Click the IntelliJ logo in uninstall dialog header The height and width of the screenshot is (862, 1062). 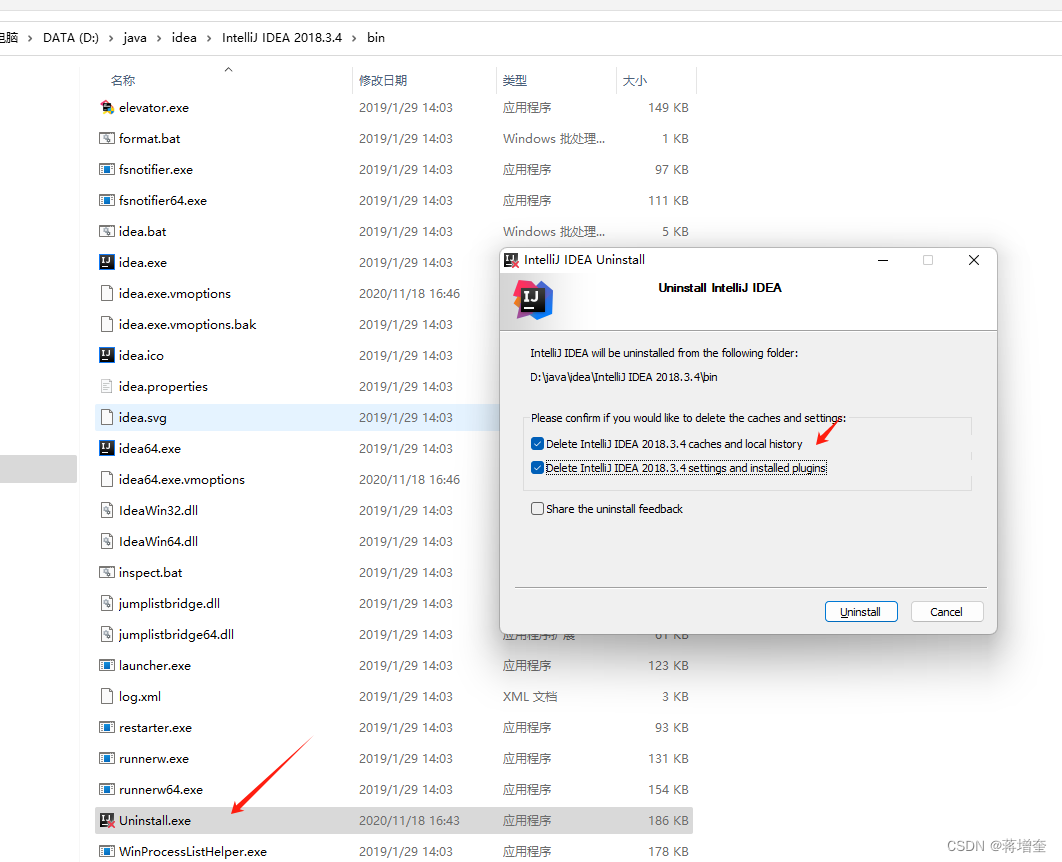click(533, 300)
